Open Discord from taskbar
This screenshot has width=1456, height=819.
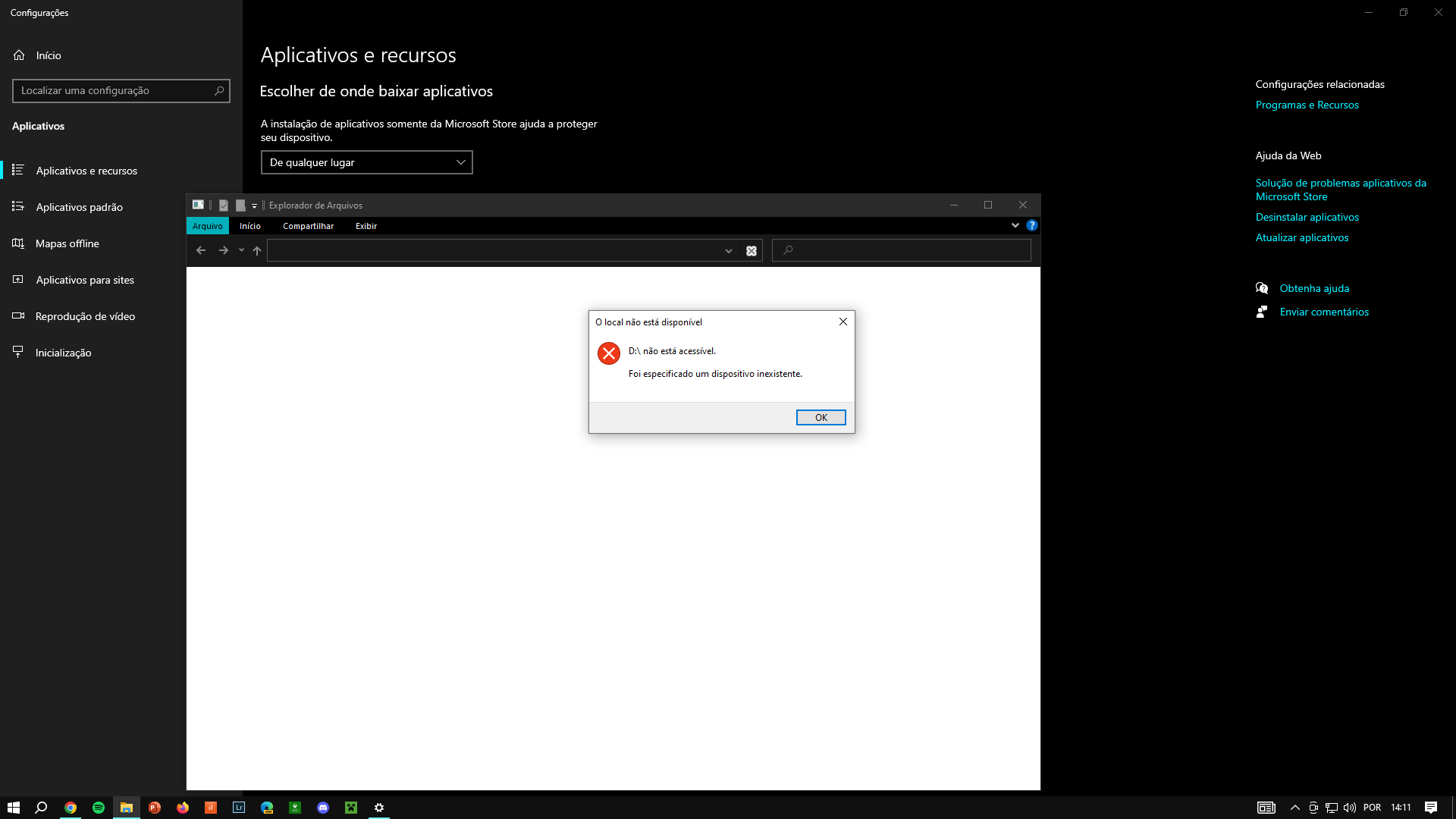pyautogui.click(x=323, y=808)
